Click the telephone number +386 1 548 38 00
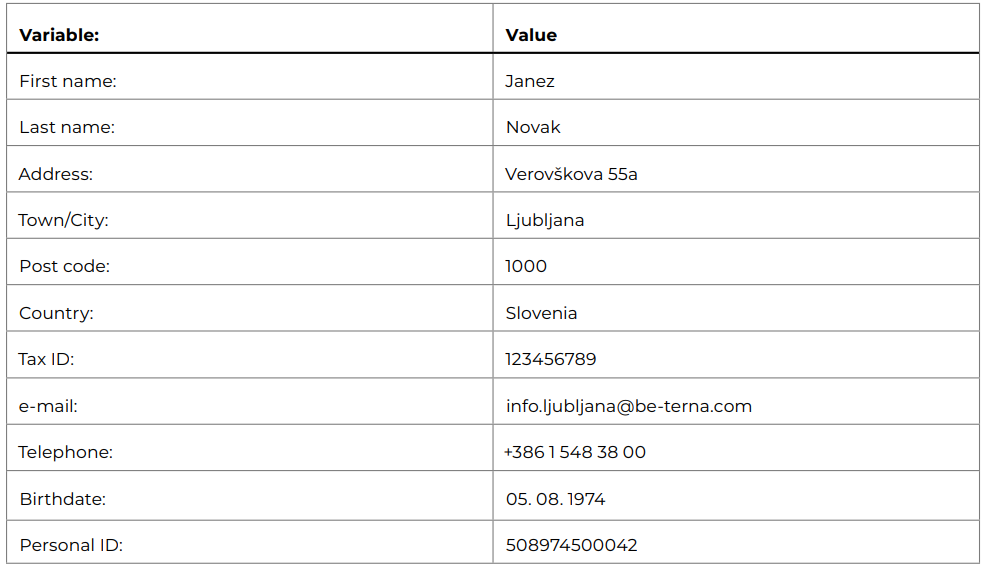Screen dimensions: 988x570 (x=575, y=452)
